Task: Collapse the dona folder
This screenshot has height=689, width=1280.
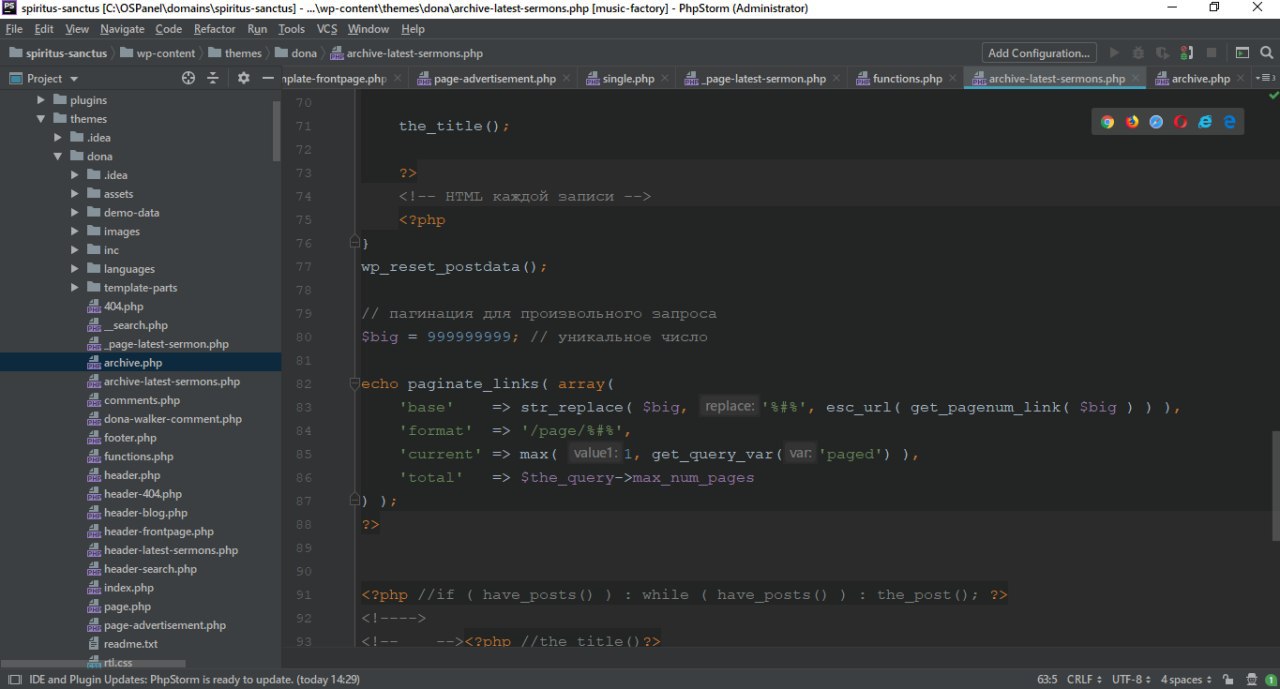Action: (59, 156)
